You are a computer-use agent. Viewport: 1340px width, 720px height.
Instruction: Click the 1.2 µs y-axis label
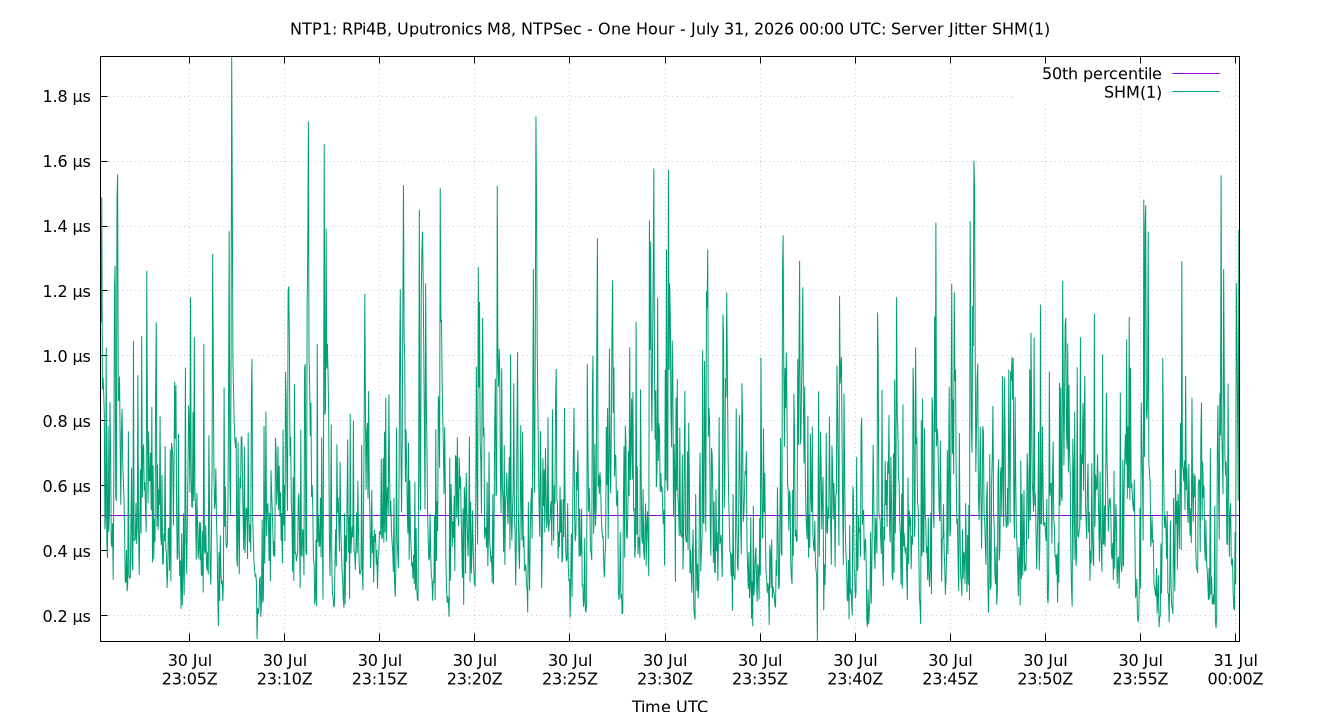click(68, 292)
